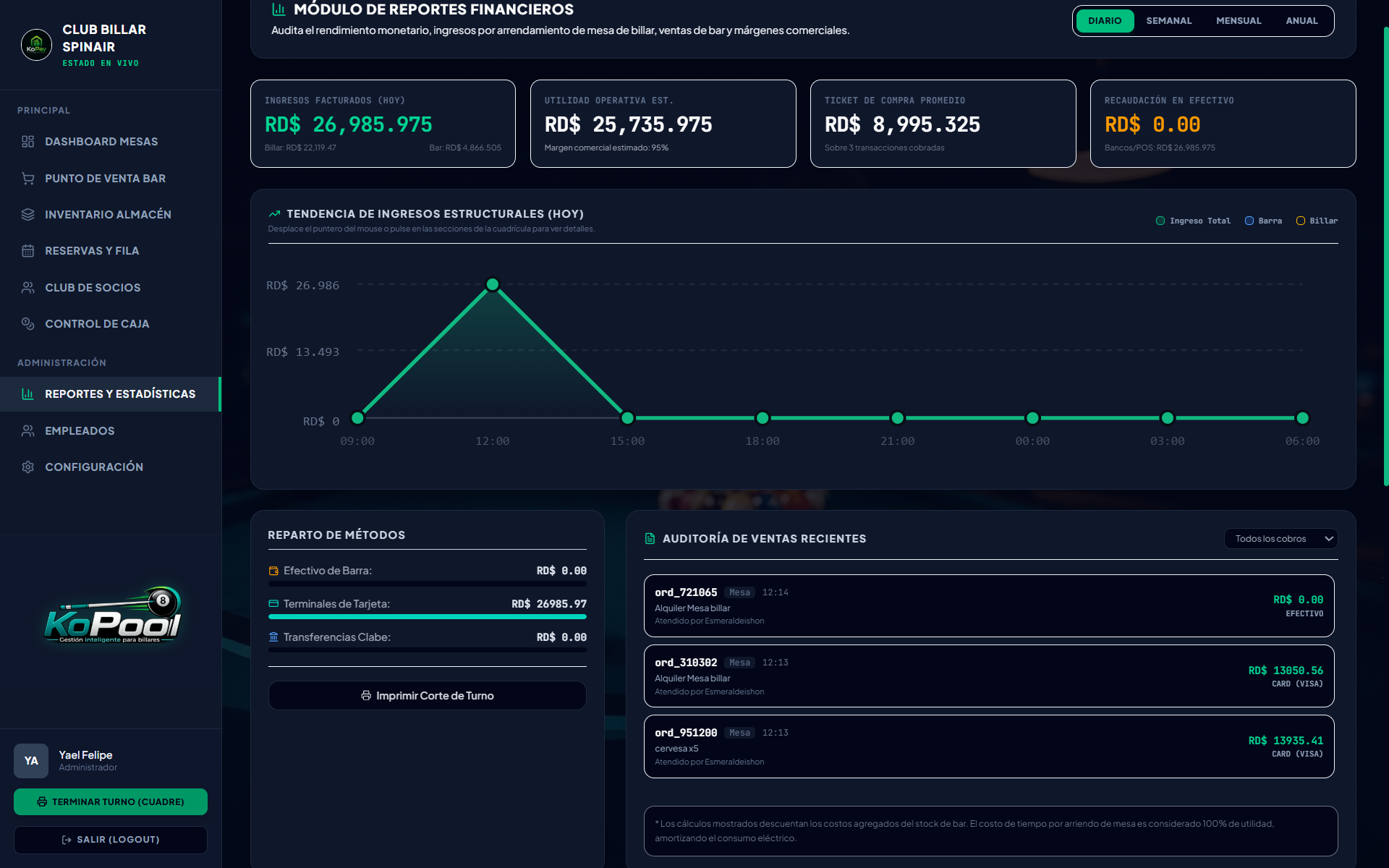Expand order ord_951200 cervesa entry
The height and width of the screenshot is (868, 1389).
[989, 746]
